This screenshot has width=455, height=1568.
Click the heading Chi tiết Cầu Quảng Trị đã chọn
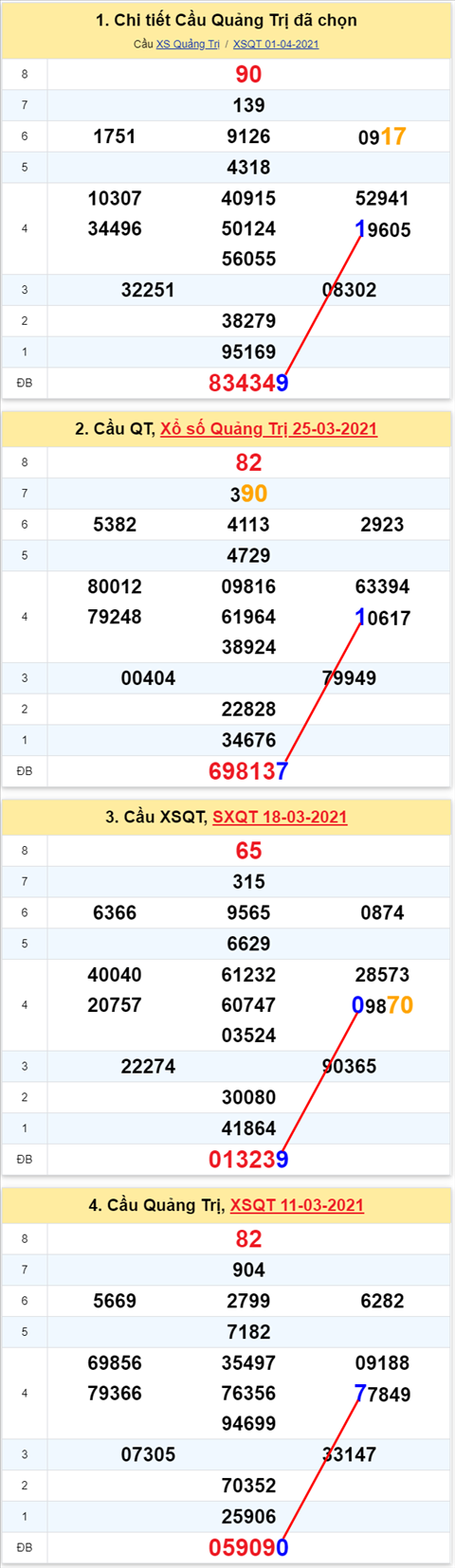pyautogui.click(x=227, y=20)
